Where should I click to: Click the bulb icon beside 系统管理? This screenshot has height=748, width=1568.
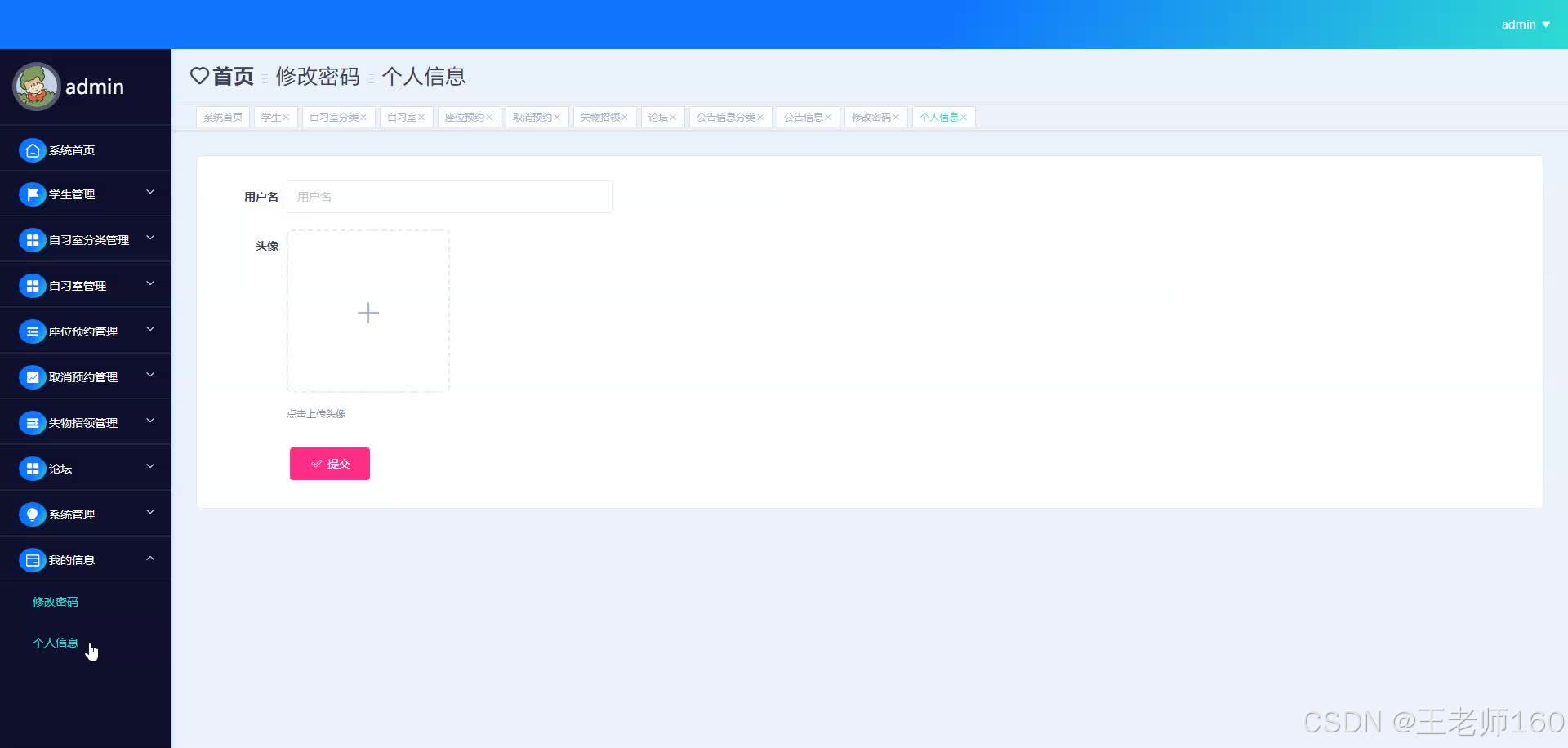click(32, 514)
